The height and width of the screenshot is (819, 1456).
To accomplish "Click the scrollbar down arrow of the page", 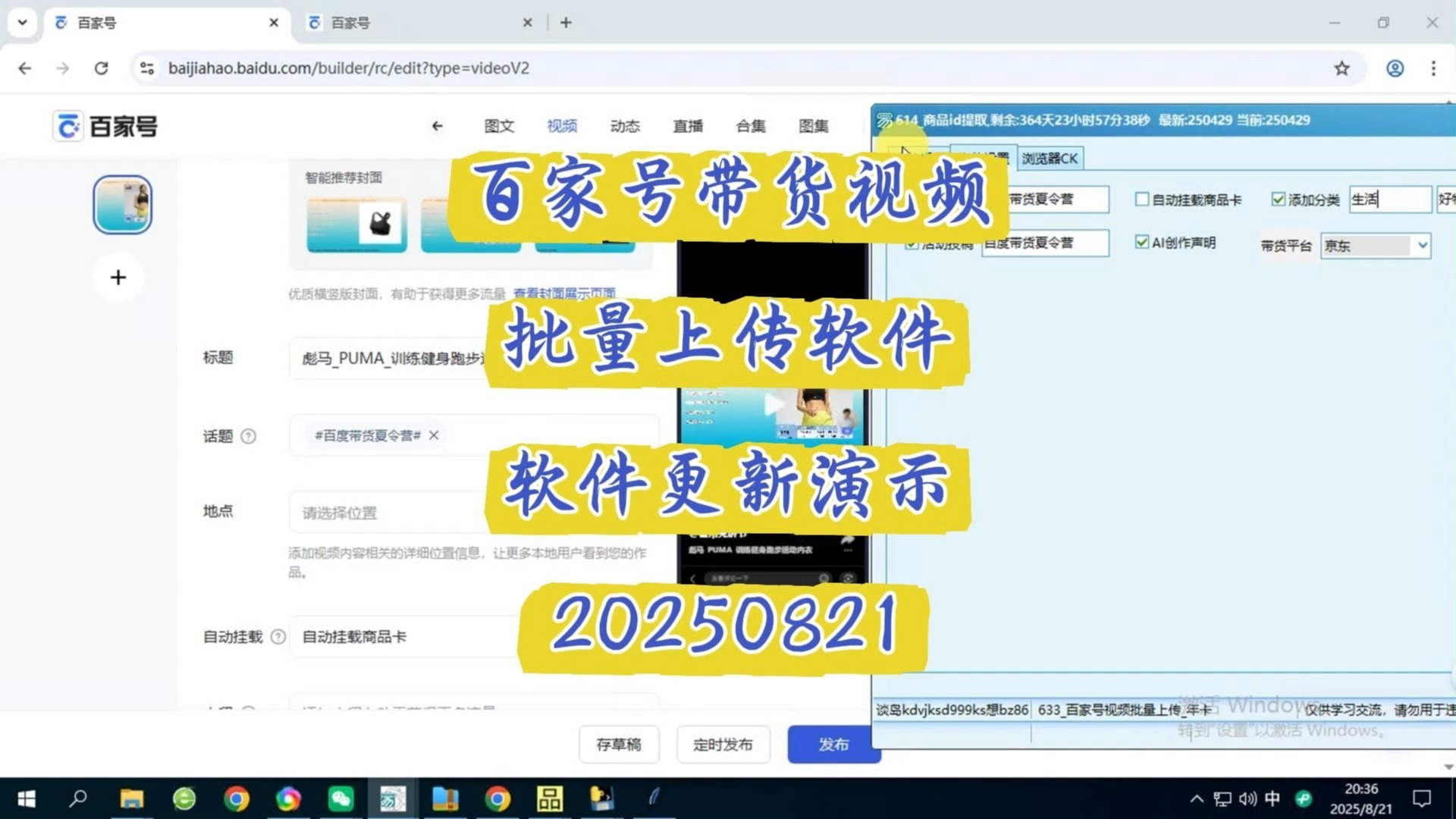I will (x=1448, y=767).
